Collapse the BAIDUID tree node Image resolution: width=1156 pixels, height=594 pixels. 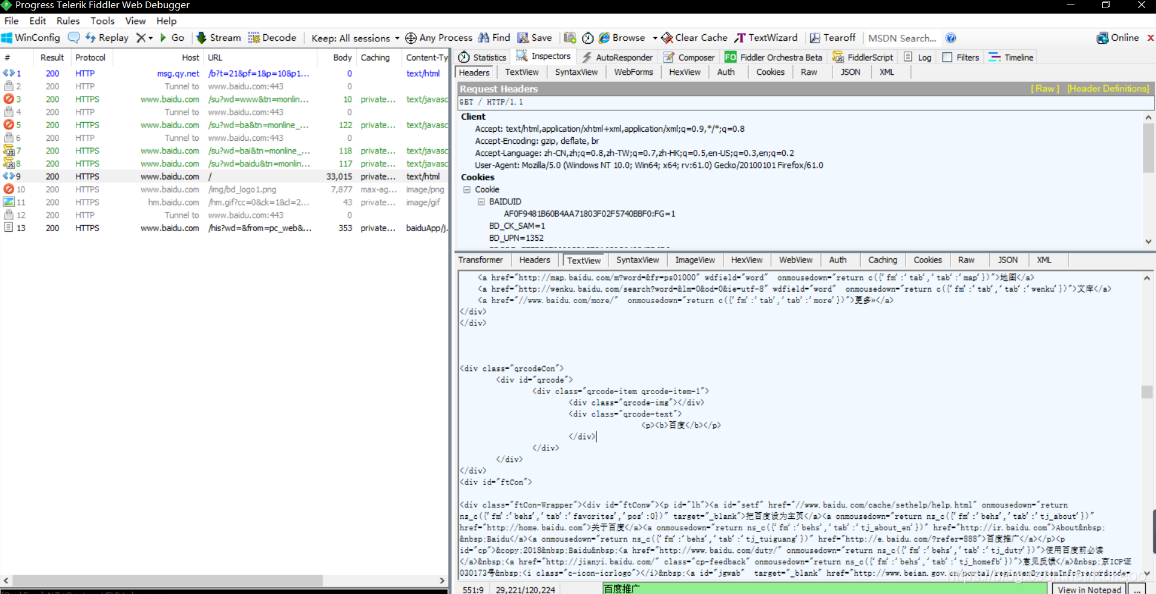481,201
